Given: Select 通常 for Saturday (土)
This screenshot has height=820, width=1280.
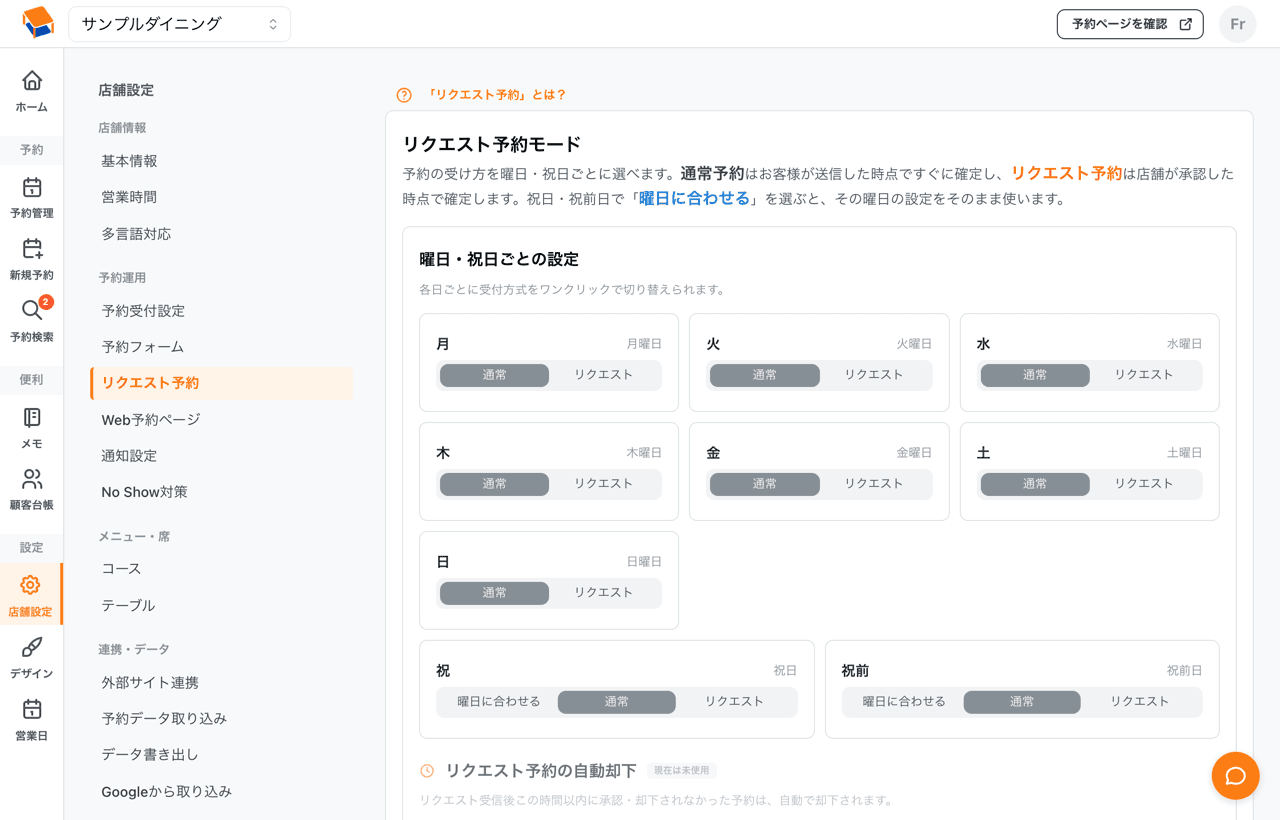Looking at the screenshot, I should [1035, 484].
